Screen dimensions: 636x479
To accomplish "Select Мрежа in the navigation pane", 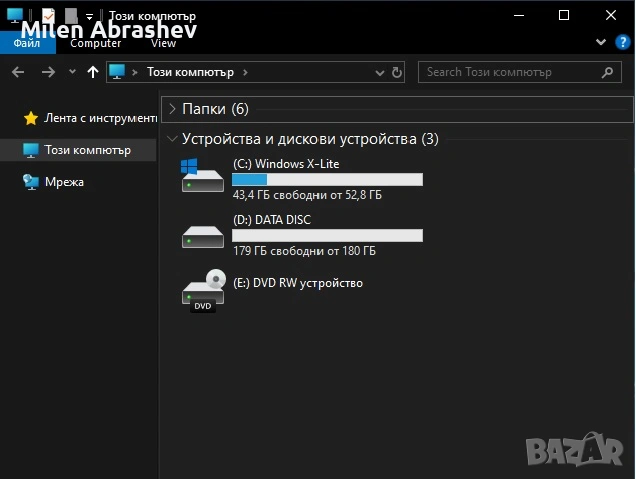I will 64,182.
